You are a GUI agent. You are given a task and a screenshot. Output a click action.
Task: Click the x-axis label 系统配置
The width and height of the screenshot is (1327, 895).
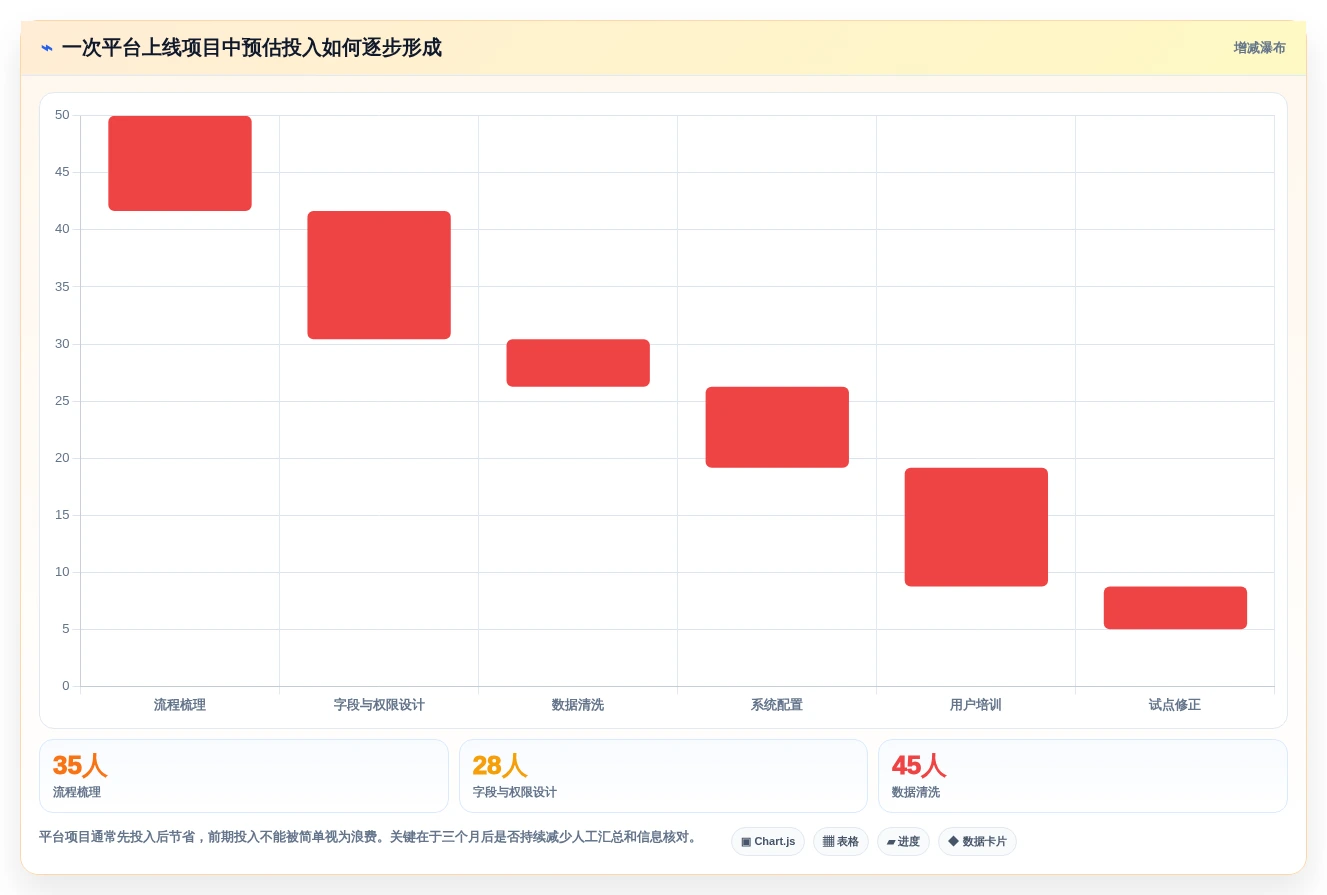point(777,705)
